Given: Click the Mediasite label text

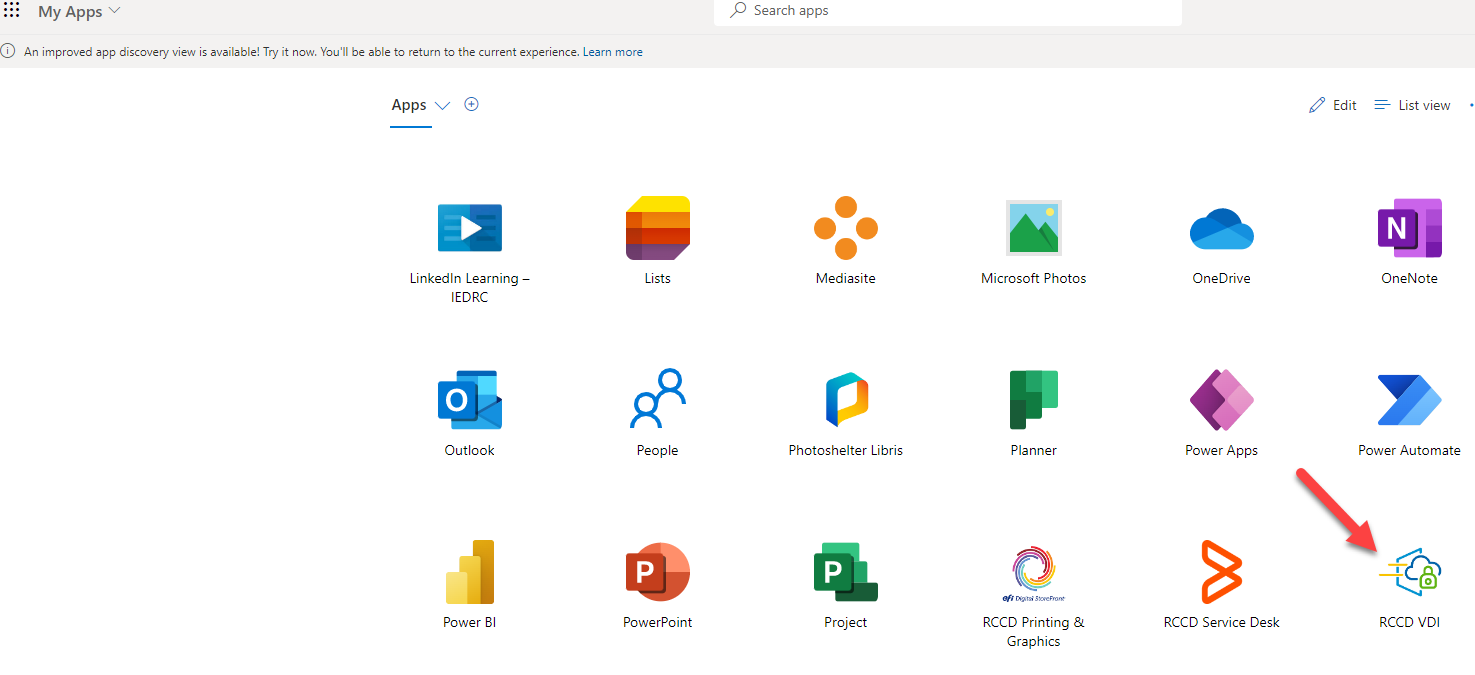Looking at the screenshot, I should tap(845, 279).
